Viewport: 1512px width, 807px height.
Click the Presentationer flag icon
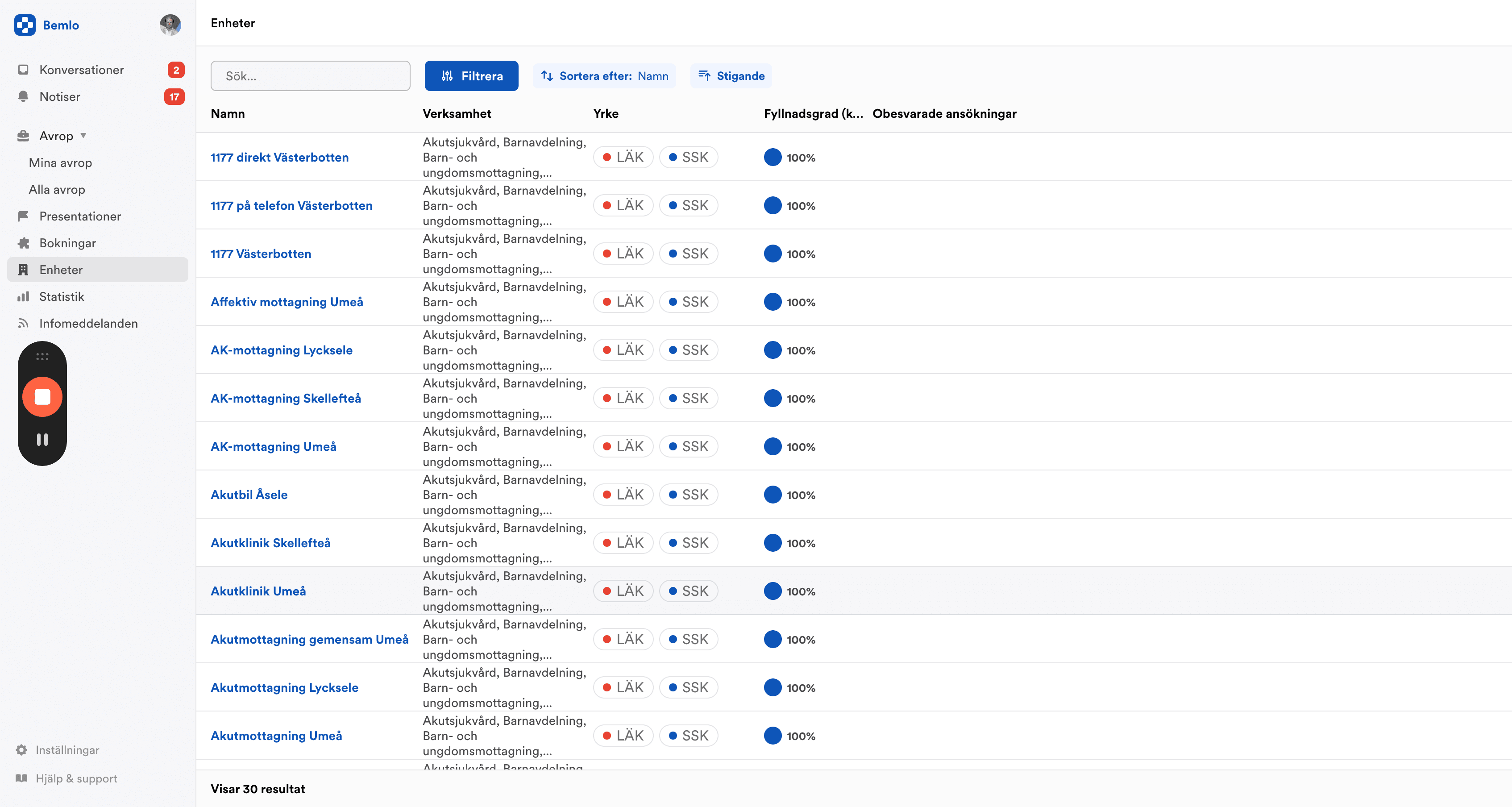[x=23, y=216]
